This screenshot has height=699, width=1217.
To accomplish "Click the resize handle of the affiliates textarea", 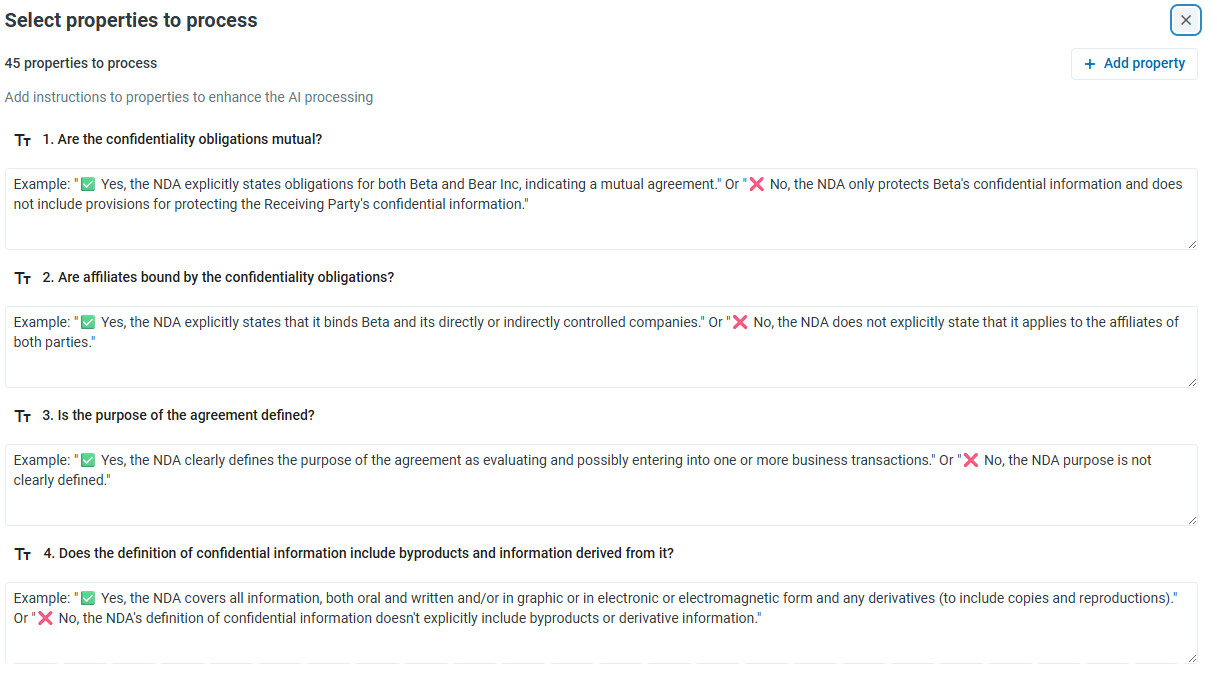I will coord(1191,381).
